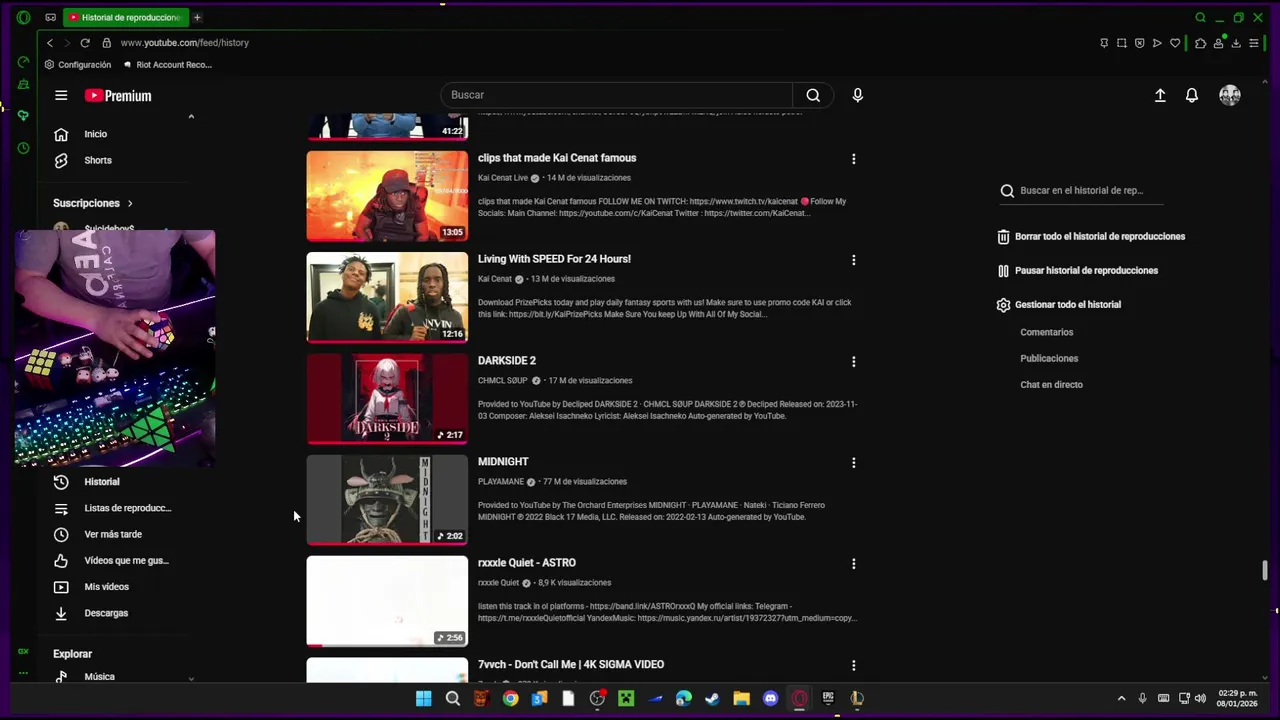This screenshot has width=1280, height=720.
Task: Open three-dot menu for DARKSIDE 2
Action: [x=853, y=361]
